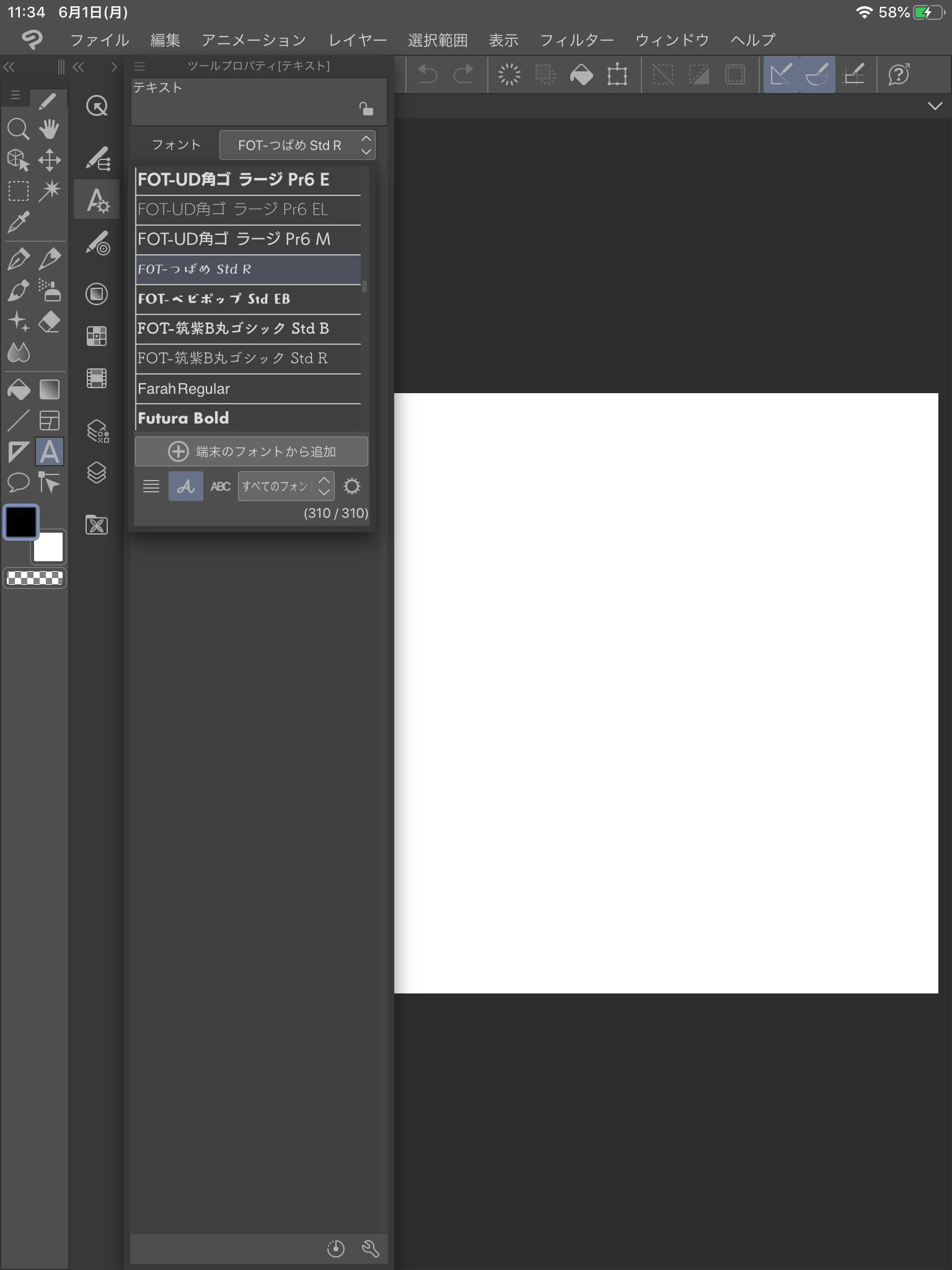
Task: Open the 編集 menu
Action: (x=165, y=40)
